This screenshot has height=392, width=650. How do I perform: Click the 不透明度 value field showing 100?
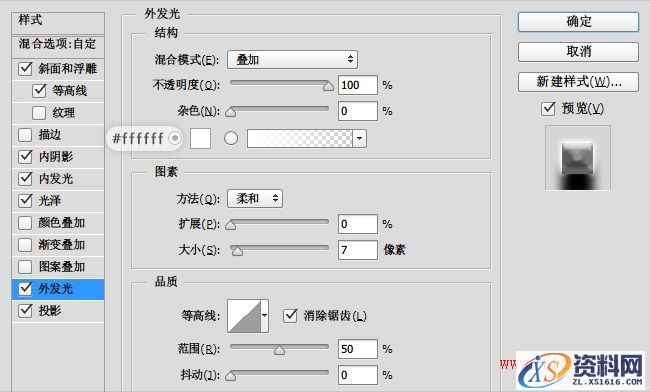358,85
